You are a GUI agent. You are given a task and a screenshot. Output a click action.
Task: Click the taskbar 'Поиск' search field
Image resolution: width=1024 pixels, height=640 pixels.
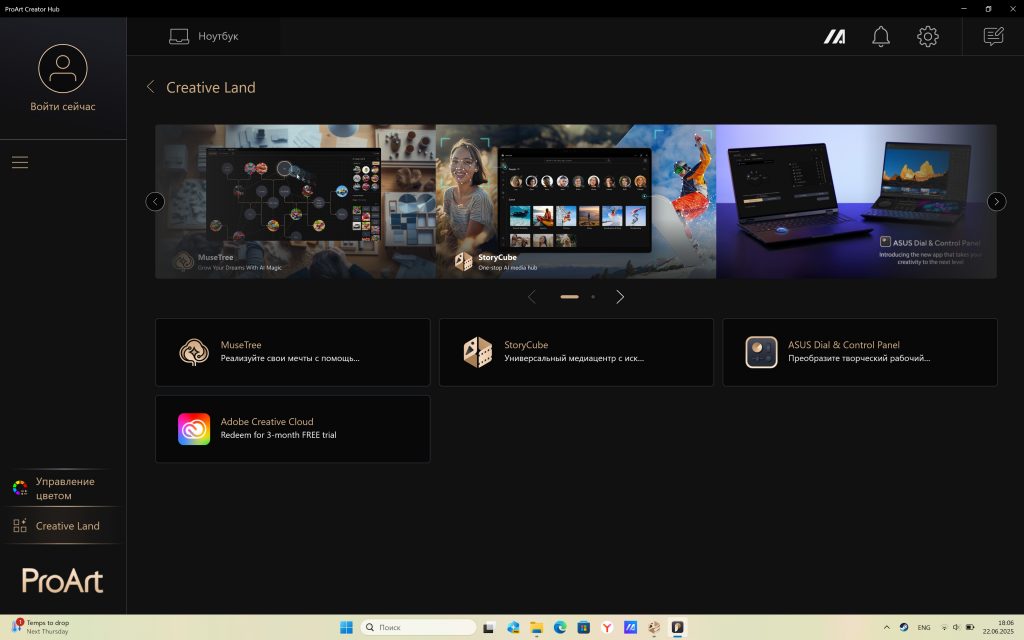tap(418, 628)
